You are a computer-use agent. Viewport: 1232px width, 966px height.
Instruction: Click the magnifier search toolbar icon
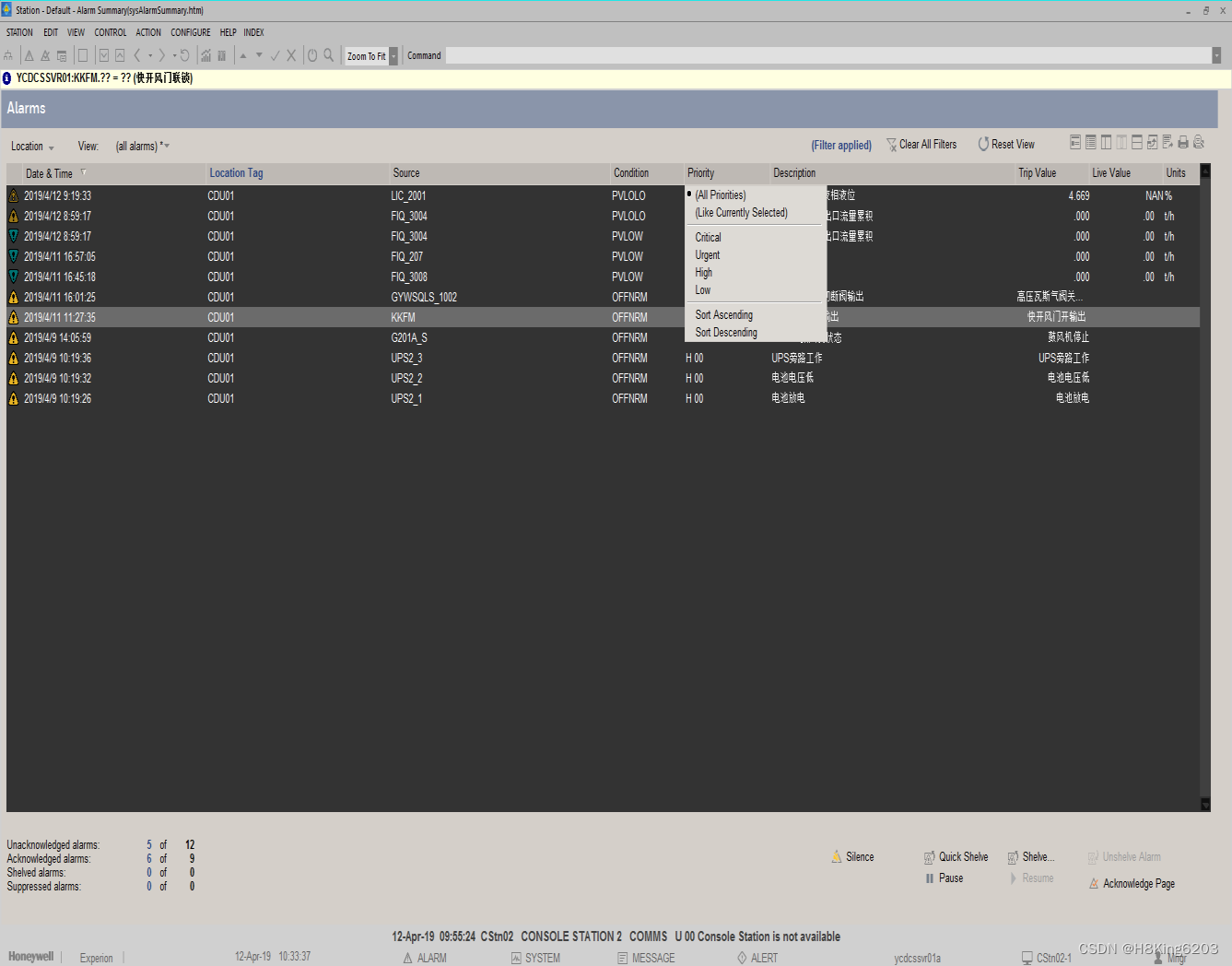pyautogui.click(x=328, y=55)
